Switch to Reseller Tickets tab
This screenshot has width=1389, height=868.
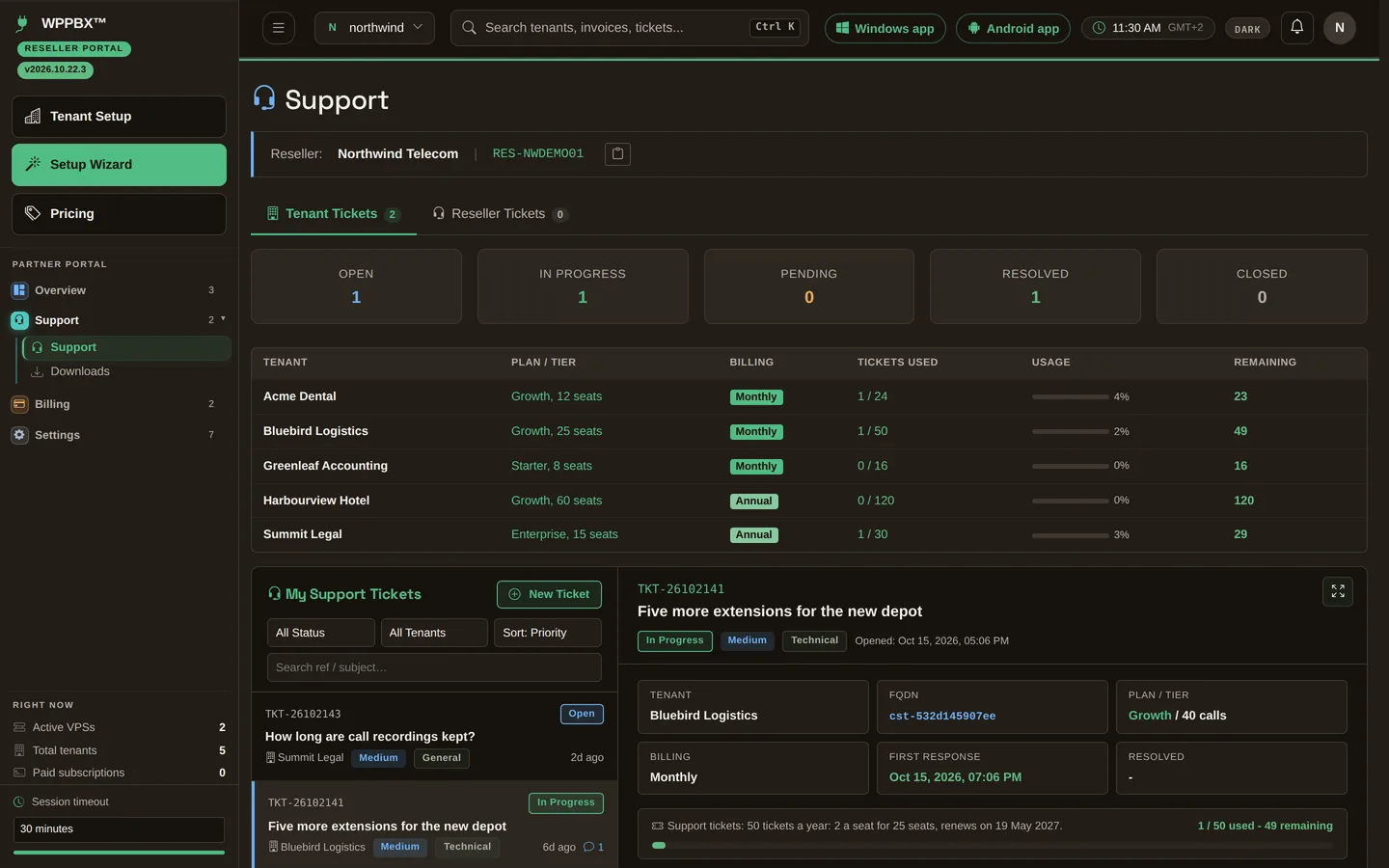click(500, 213)
